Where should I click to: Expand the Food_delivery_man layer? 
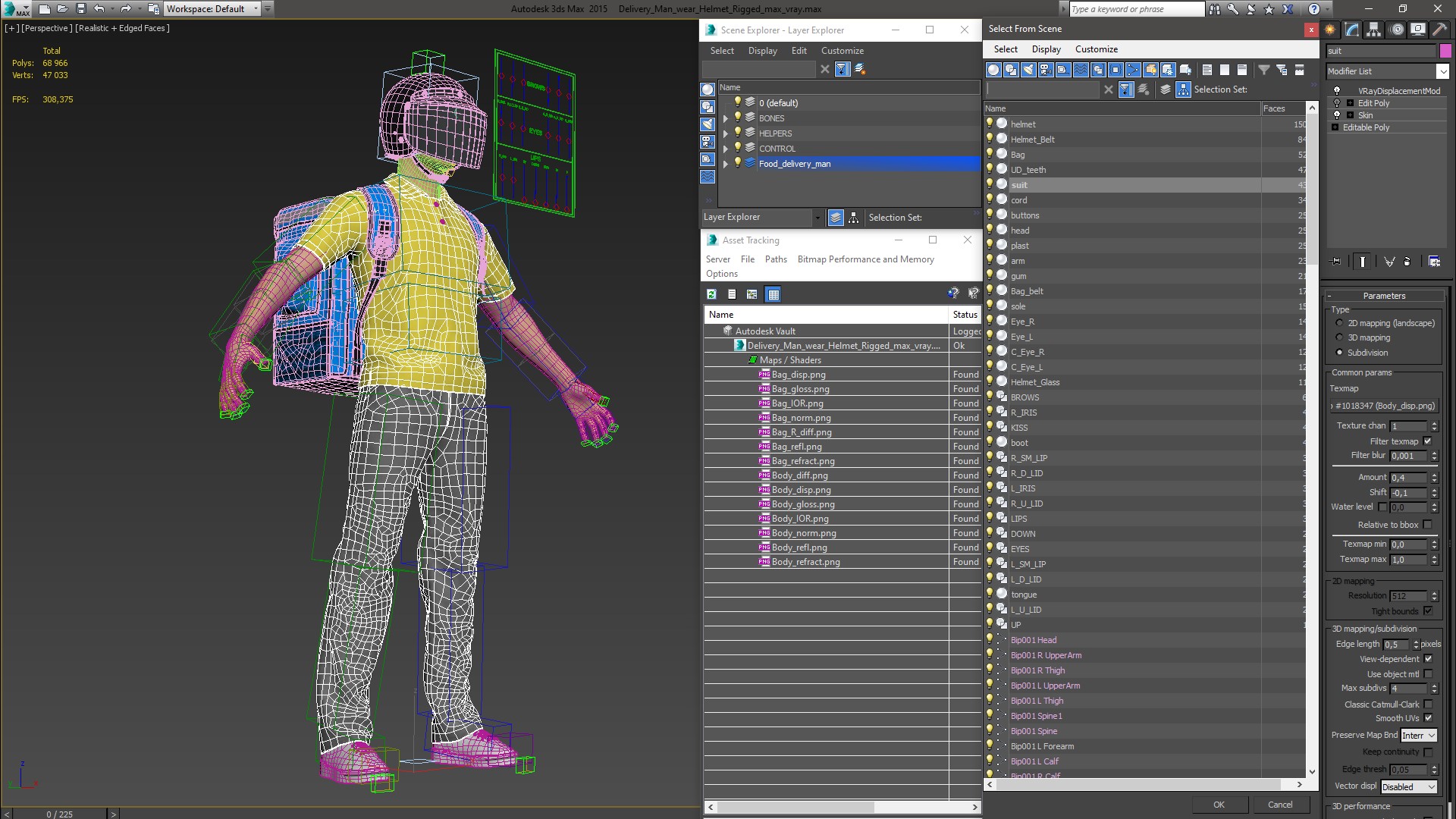(x=726, y=164)
